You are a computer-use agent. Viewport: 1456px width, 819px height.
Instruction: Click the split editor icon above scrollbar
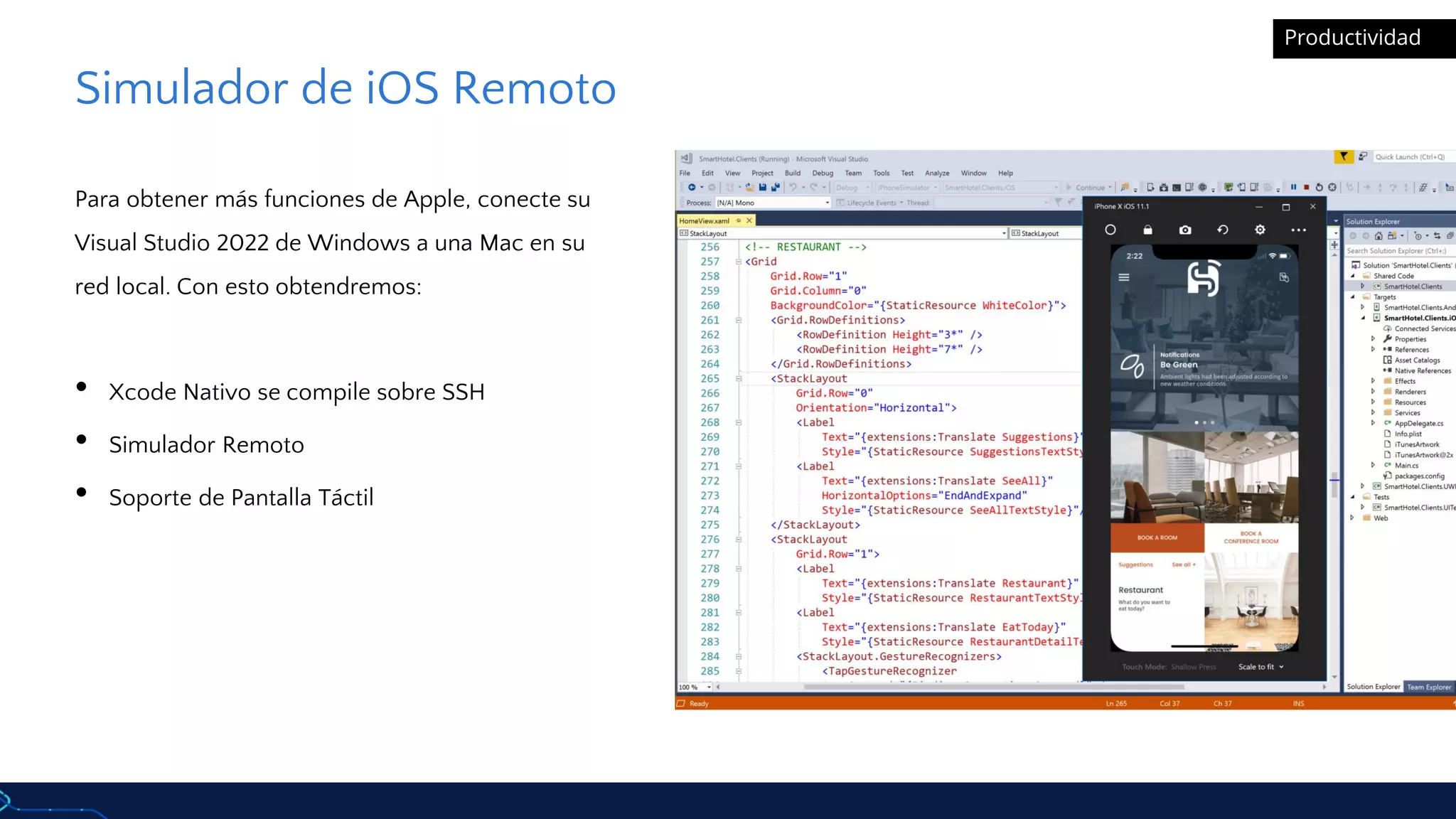1334,245
